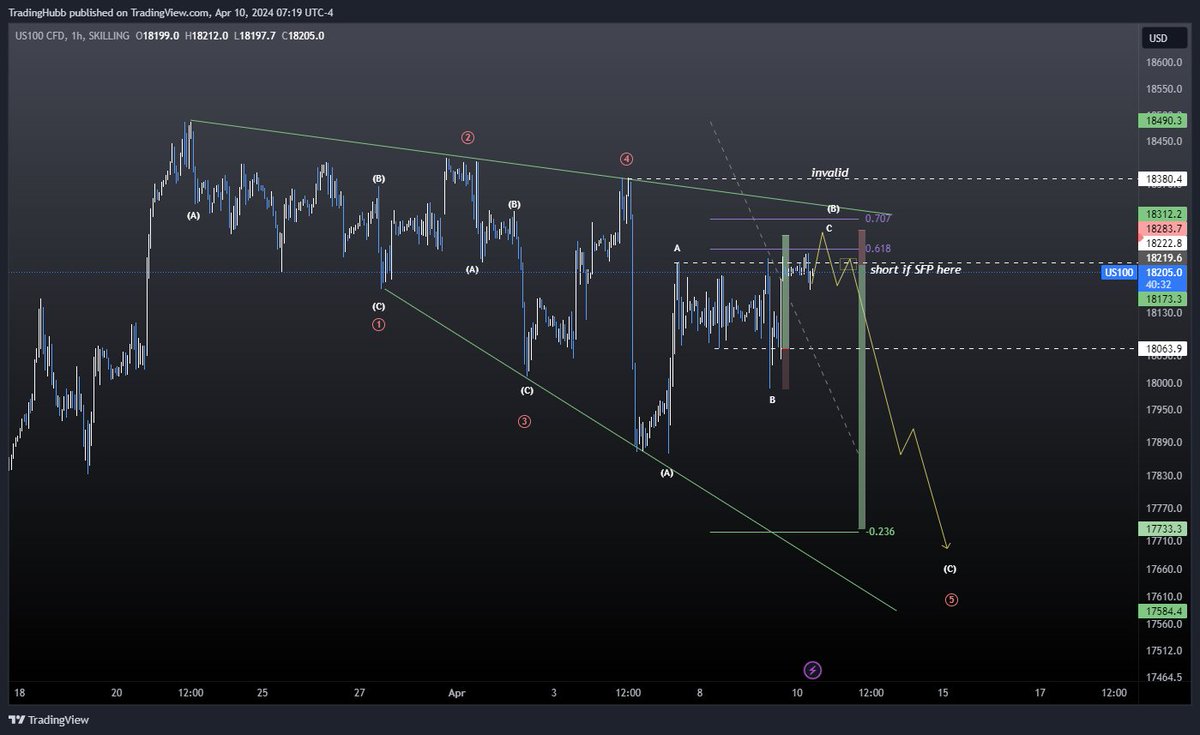1200x735 pixels.
Task: Click the '20' date on time axis
Action: pos(116,692)
